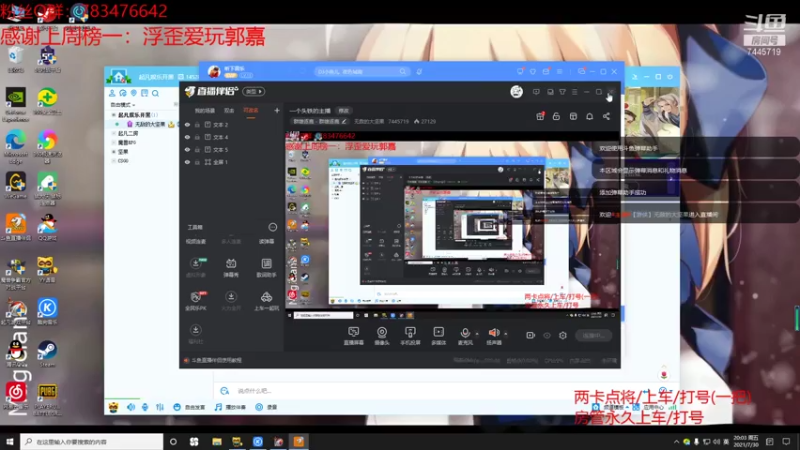
Task: Select the orange highlighted scene tab
Action: click(251, 111)
